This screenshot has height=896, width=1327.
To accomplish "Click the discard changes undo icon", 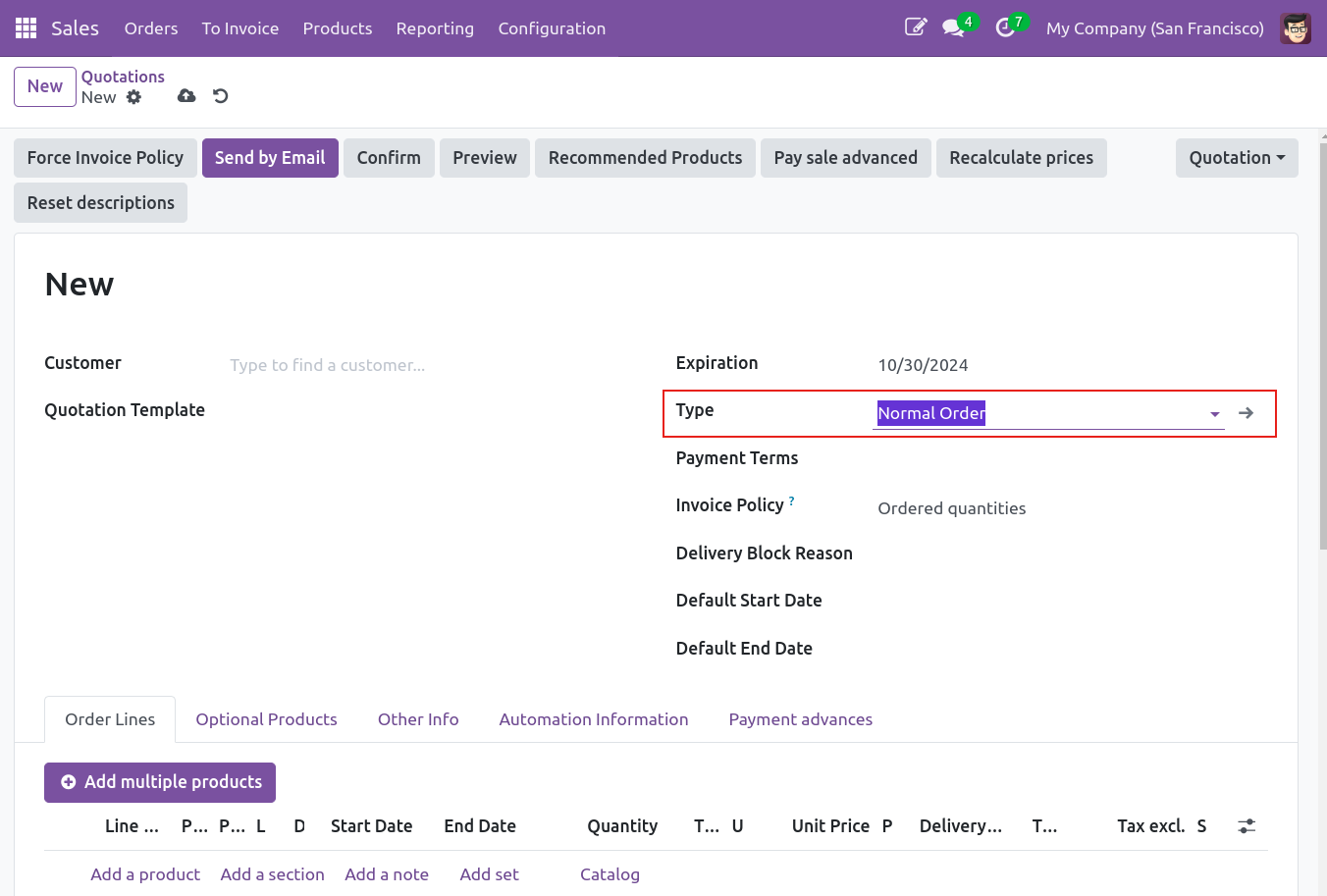I will coord(221,96).
